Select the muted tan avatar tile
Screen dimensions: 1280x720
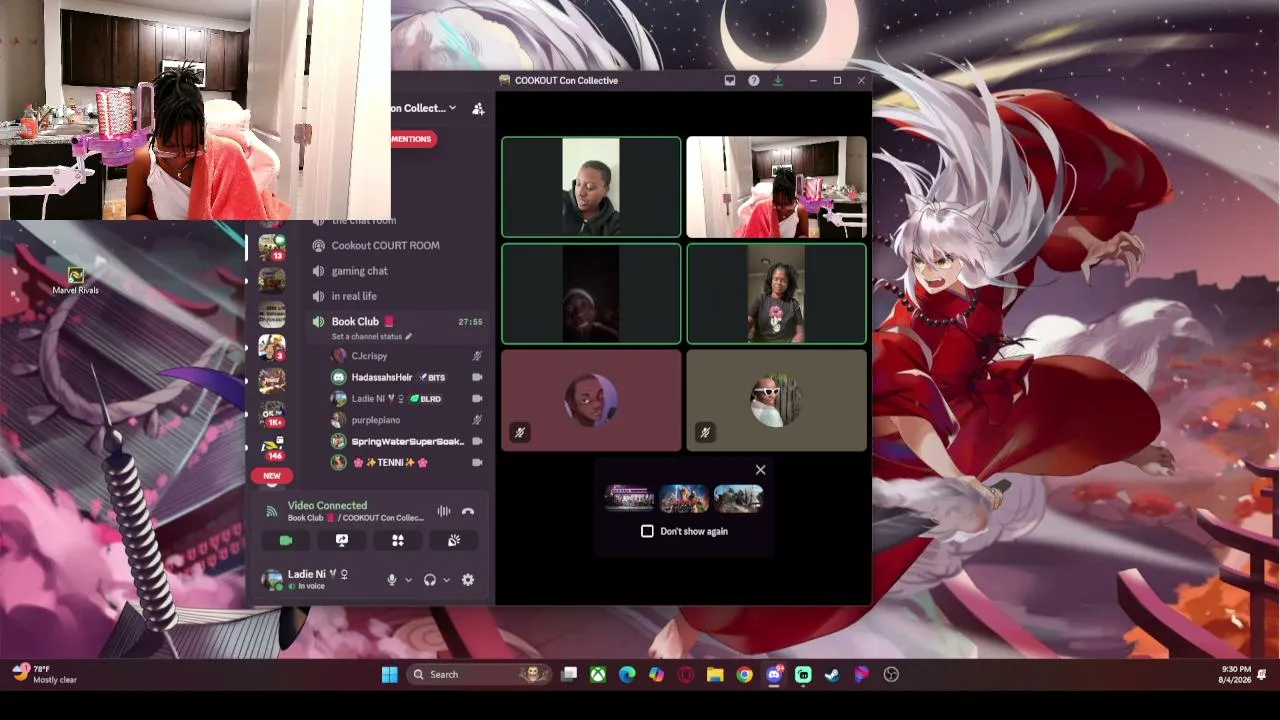tap(777, 400)
